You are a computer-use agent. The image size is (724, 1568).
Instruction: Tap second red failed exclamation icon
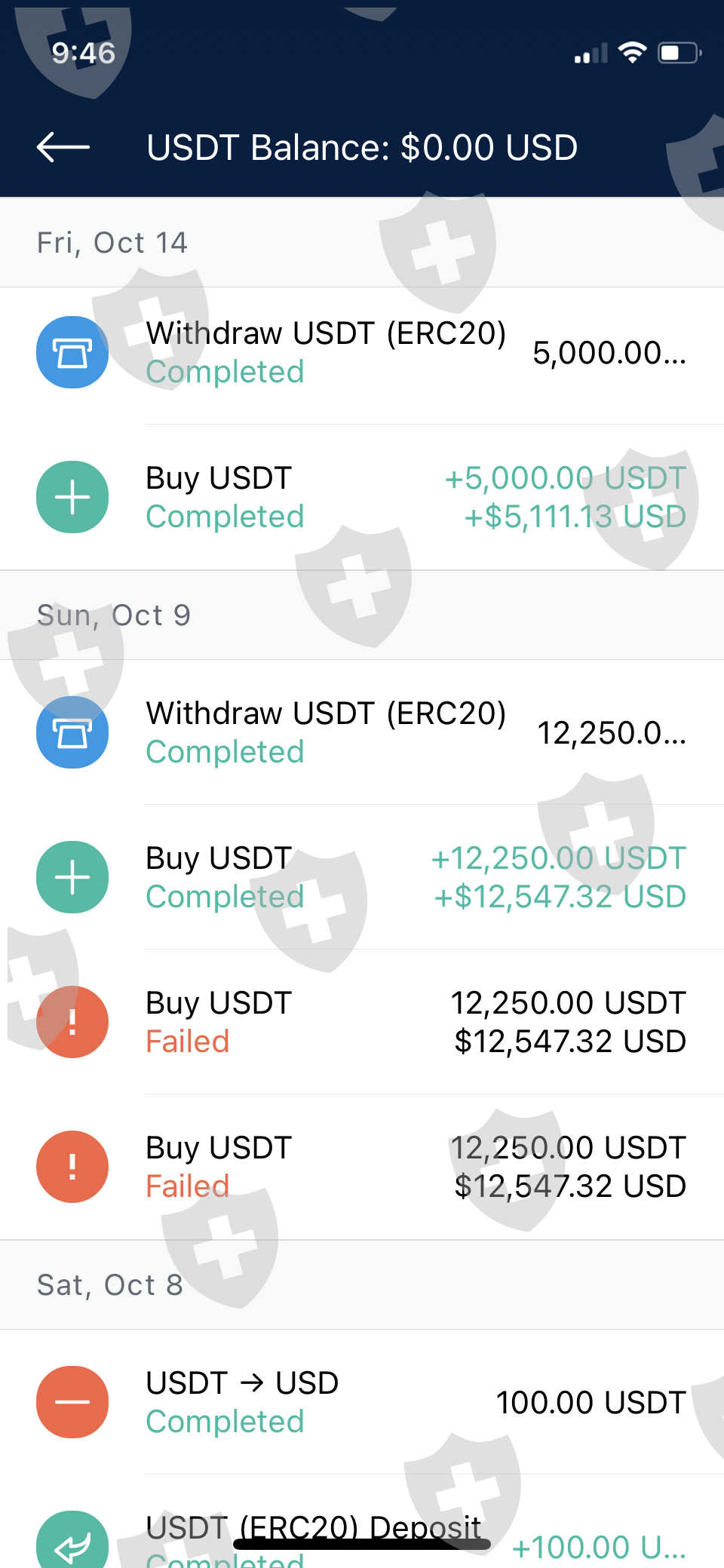[x=72, y=1167]
